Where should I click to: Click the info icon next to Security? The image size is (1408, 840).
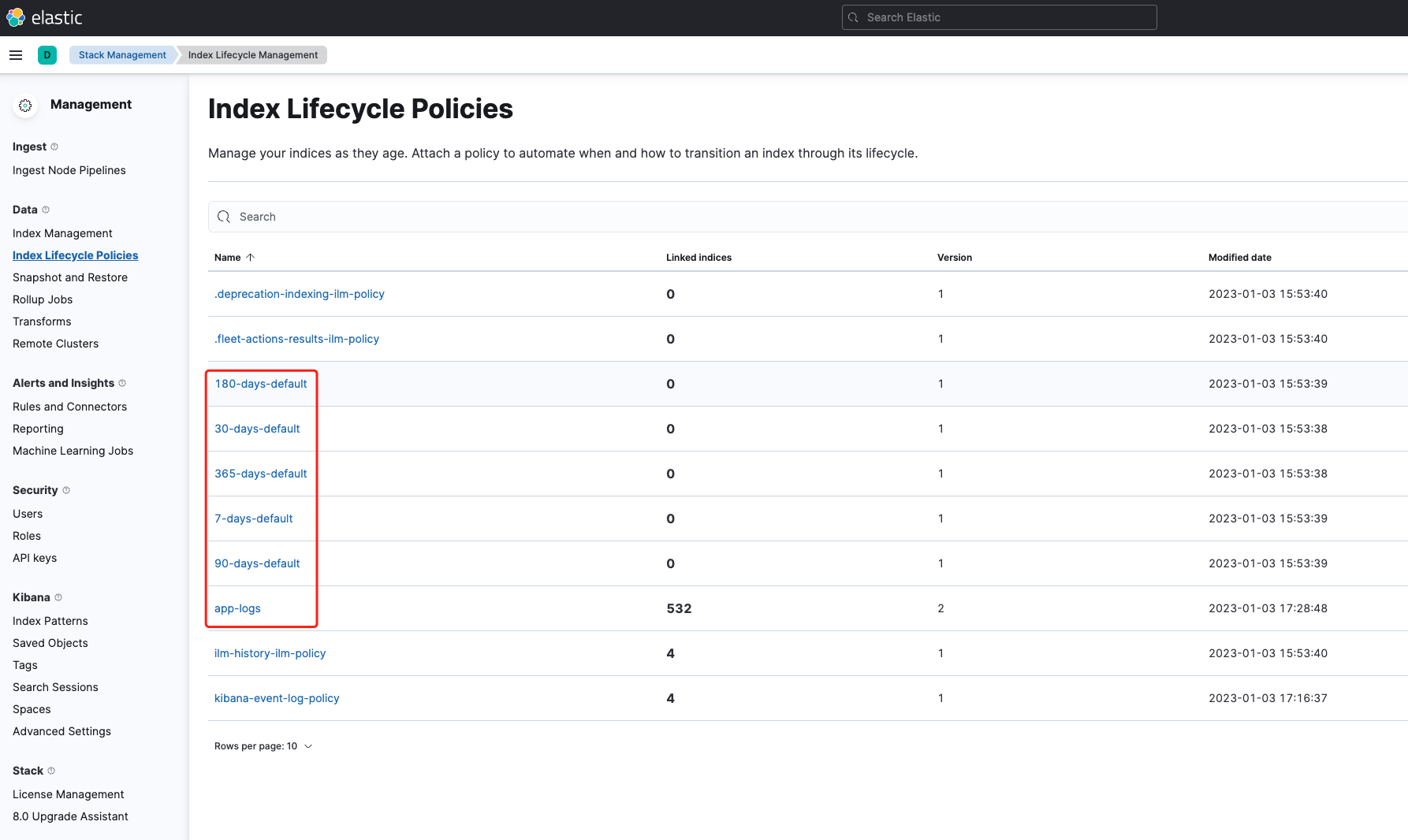pos(66,490)
